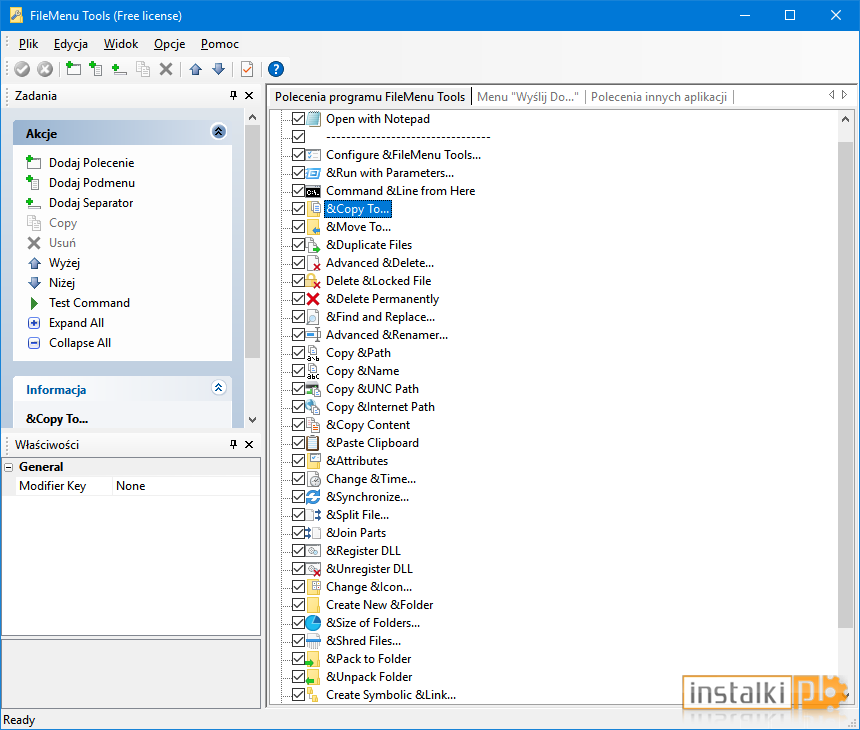Select the &Unregister DLL item
860x730 pixels.
coord(369,569)
